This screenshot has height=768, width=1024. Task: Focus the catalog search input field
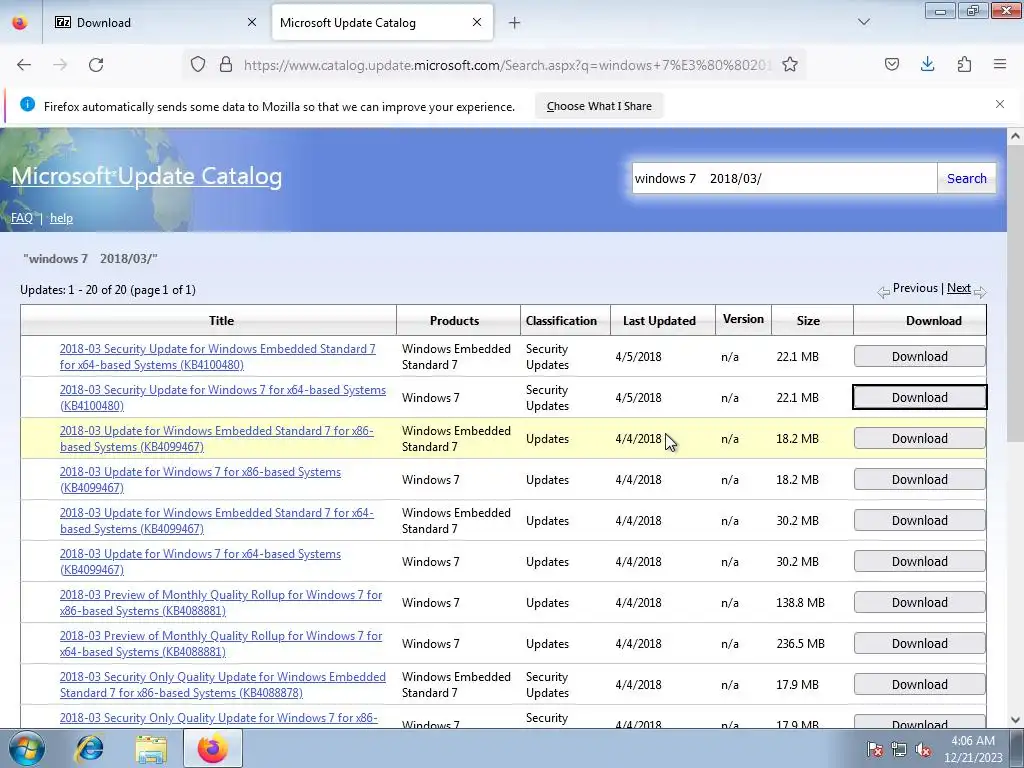[x=784, y=178]
